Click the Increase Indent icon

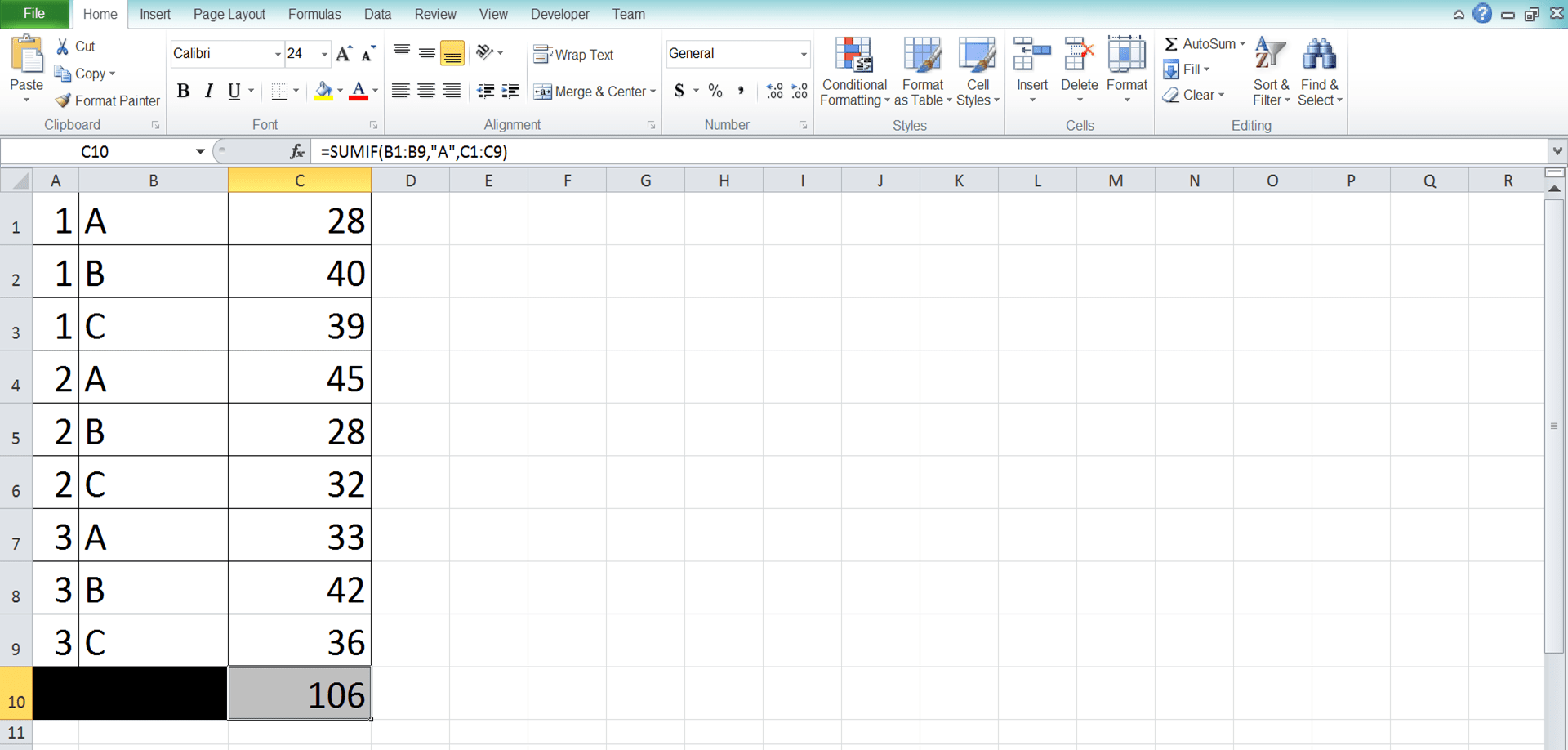click(x=510, y=91)
